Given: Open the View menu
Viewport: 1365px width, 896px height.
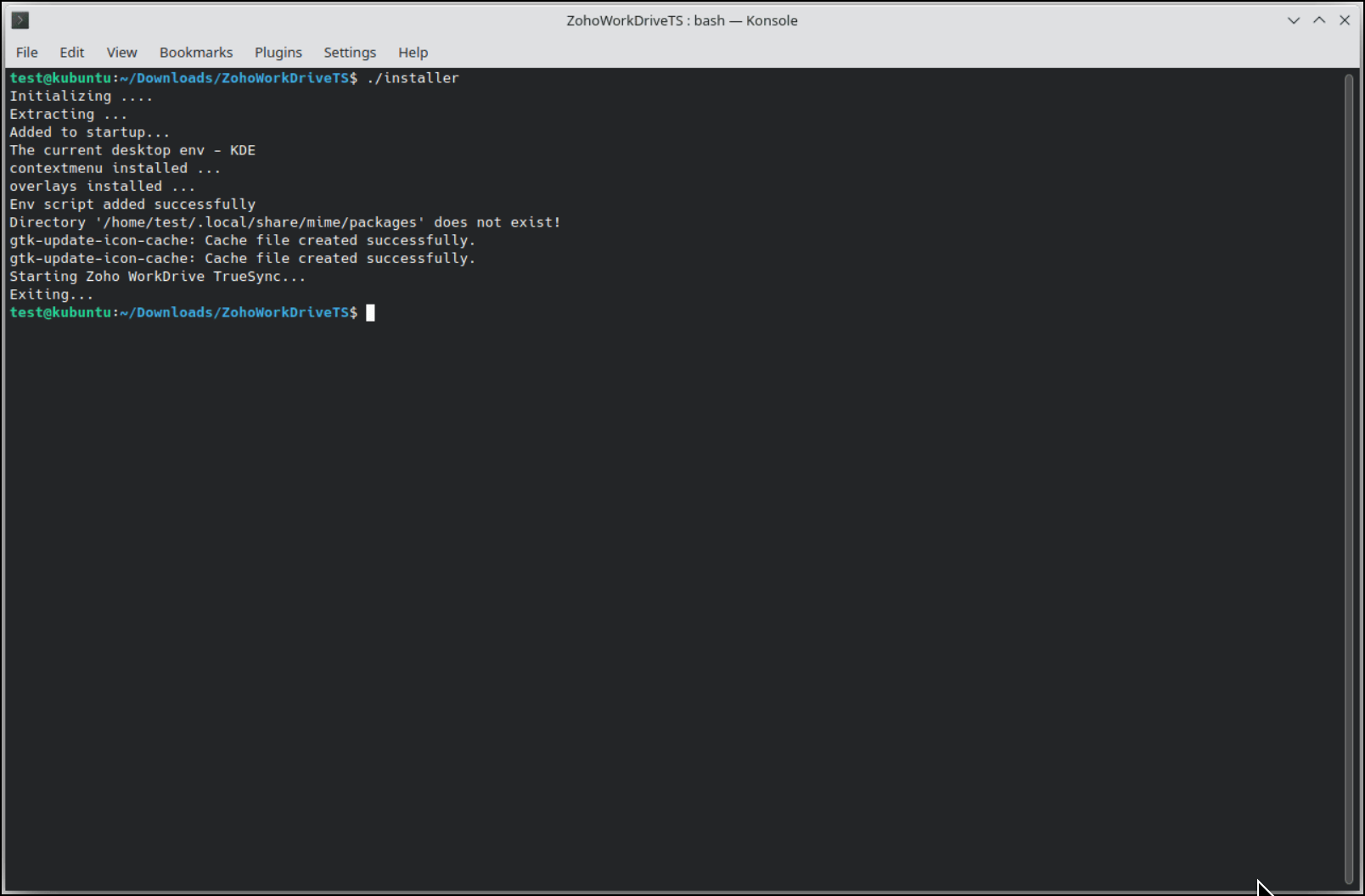Looking at the screenshot, I should pos(121,53).
